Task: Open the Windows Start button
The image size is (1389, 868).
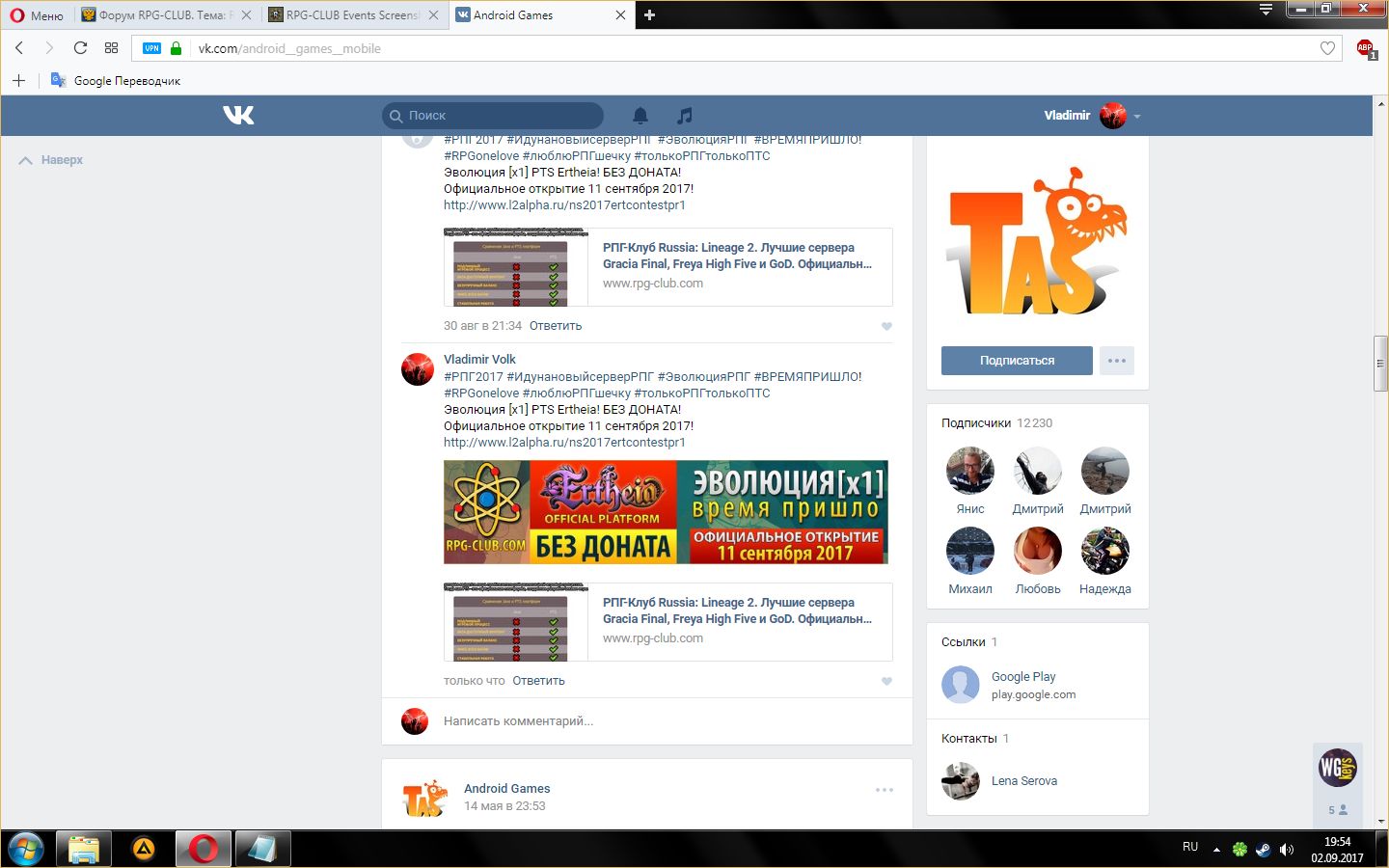Action: (x=26, y=849)
